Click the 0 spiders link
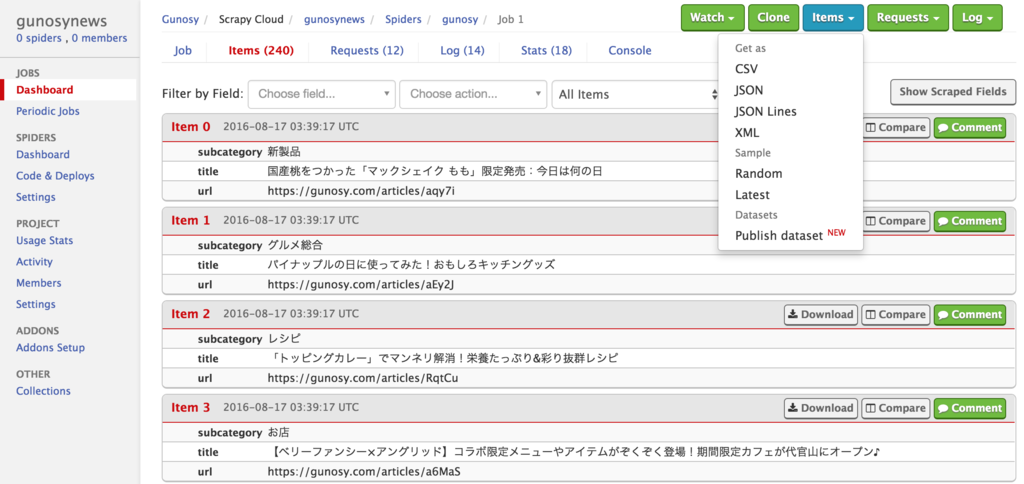The image size is (1024, 484). (39, 38)
